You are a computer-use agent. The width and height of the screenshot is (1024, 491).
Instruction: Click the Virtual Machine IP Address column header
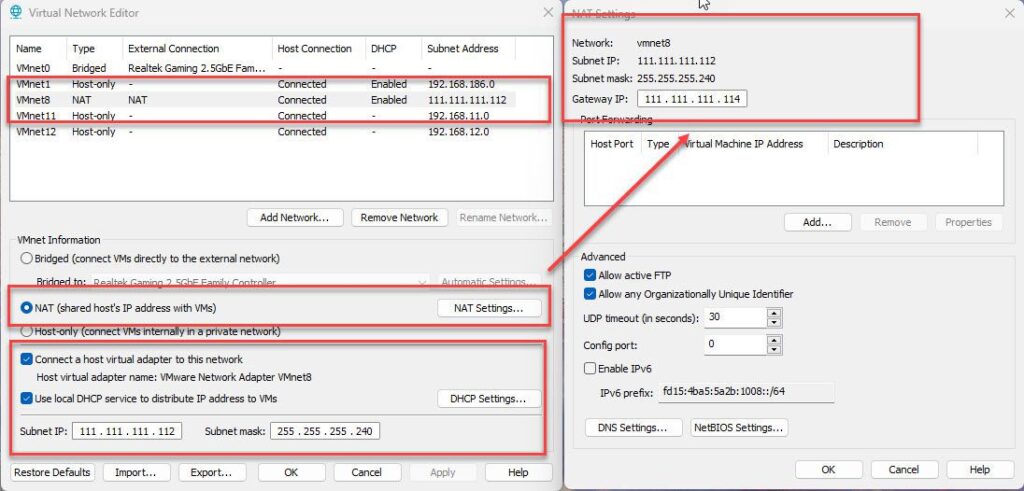tap(752, 144)
